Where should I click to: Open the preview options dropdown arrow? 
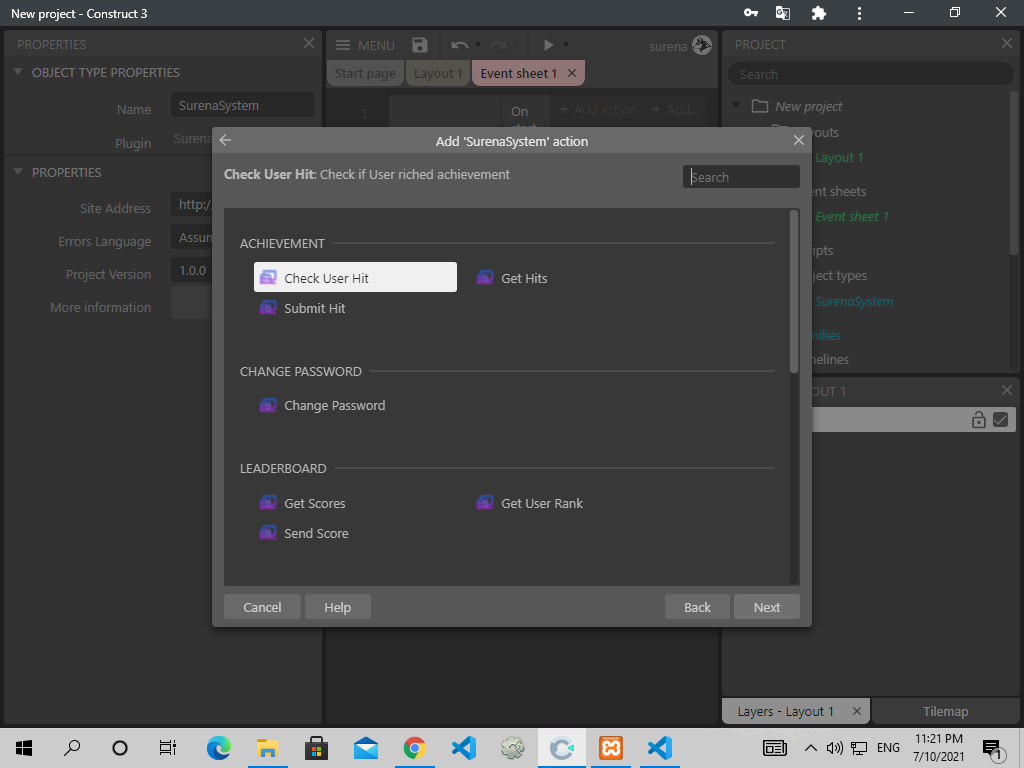pos(566,45)
